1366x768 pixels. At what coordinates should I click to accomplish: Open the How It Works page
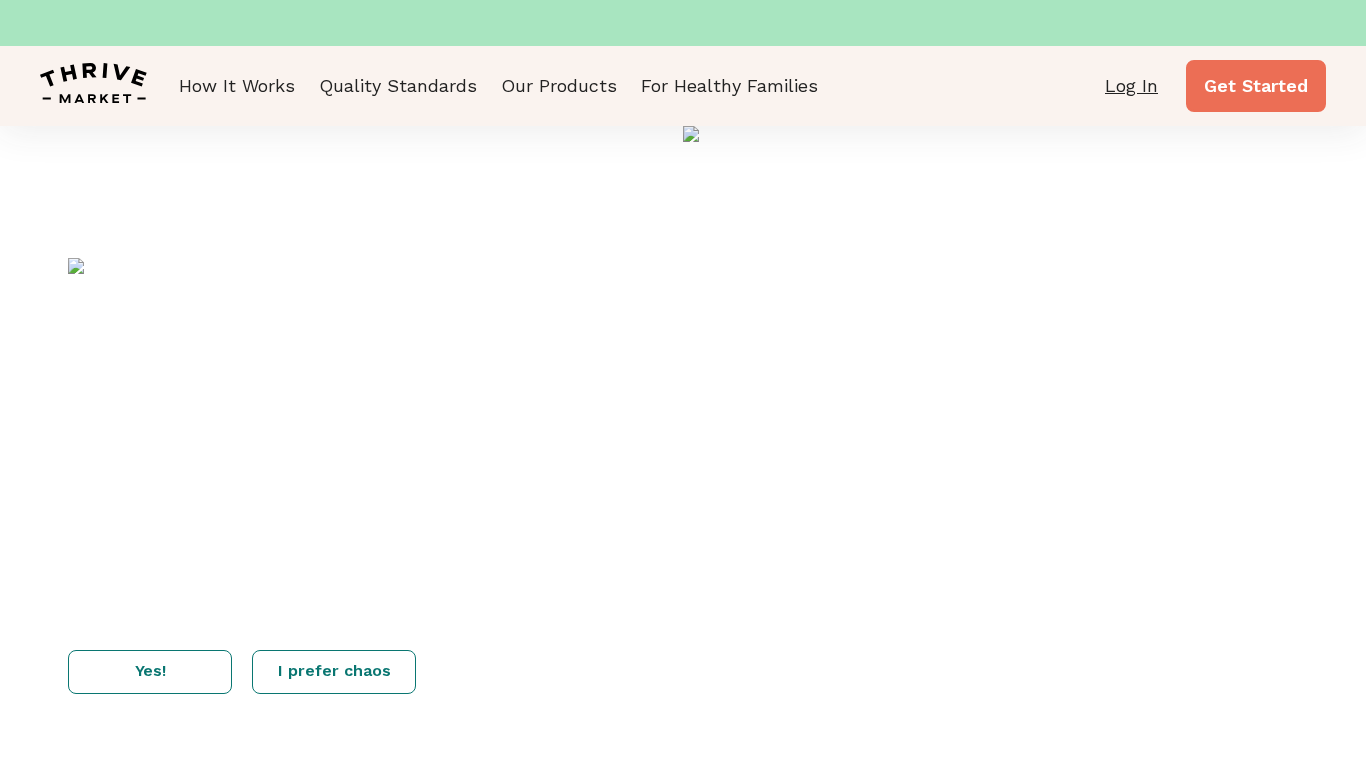237,86
